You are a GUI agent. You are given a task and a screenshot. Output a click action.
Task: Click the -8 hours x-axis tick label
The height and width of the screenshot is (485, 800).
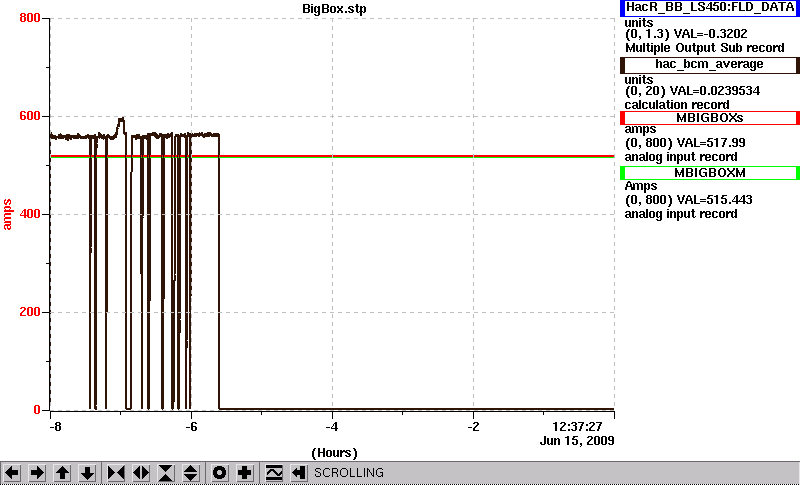click(55, 426)
